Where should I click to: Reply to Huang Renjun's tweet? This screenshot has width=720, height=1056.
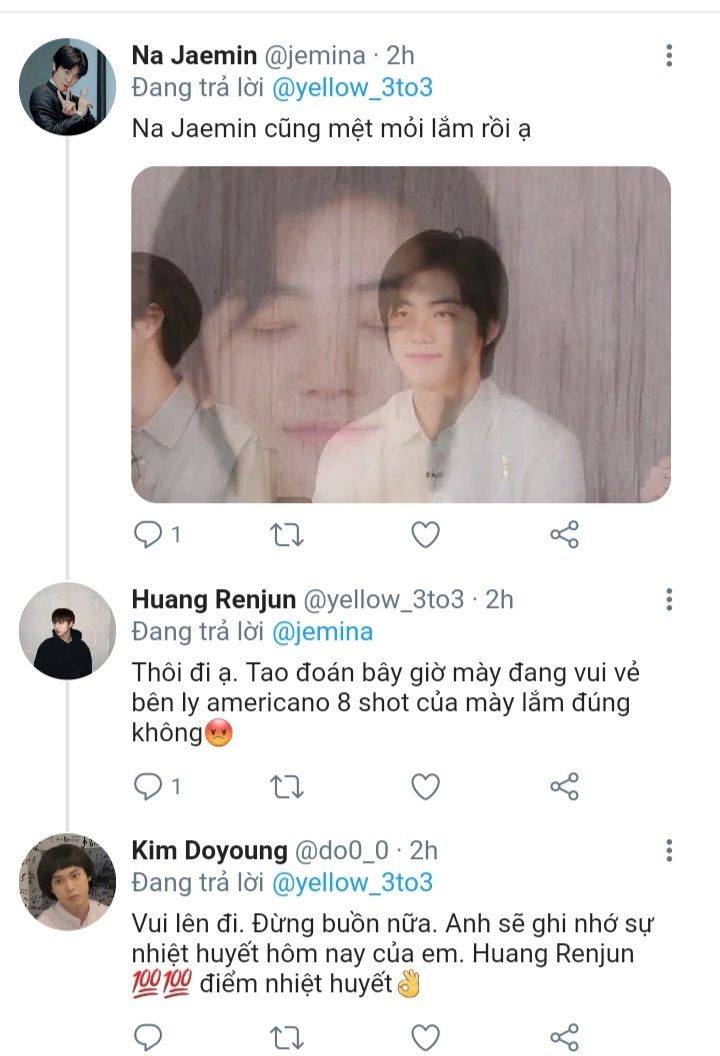pyautogui.click(x=148, y=787)
